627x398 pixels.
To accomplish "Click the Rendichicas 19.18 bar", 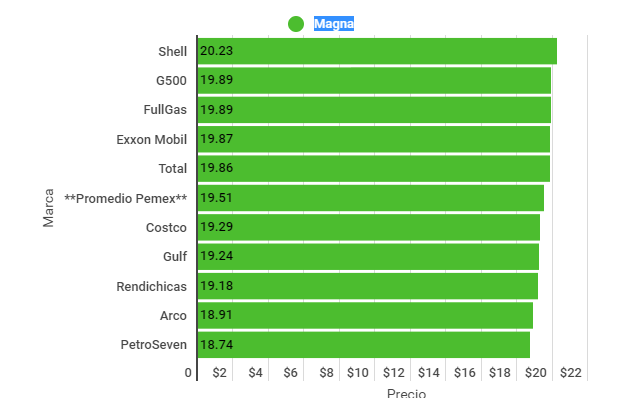I will [x=368, y=286].
